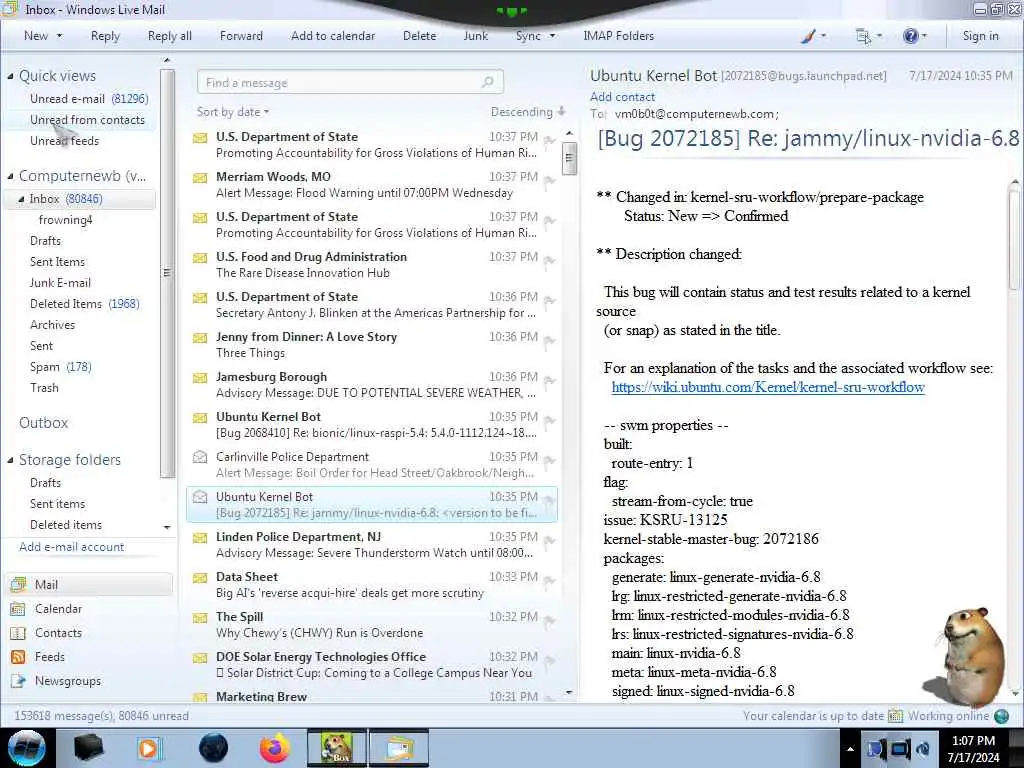The image size is (1024, 768).
Task: Click the dark blue sphere taskbar icon
Action: 214,748
